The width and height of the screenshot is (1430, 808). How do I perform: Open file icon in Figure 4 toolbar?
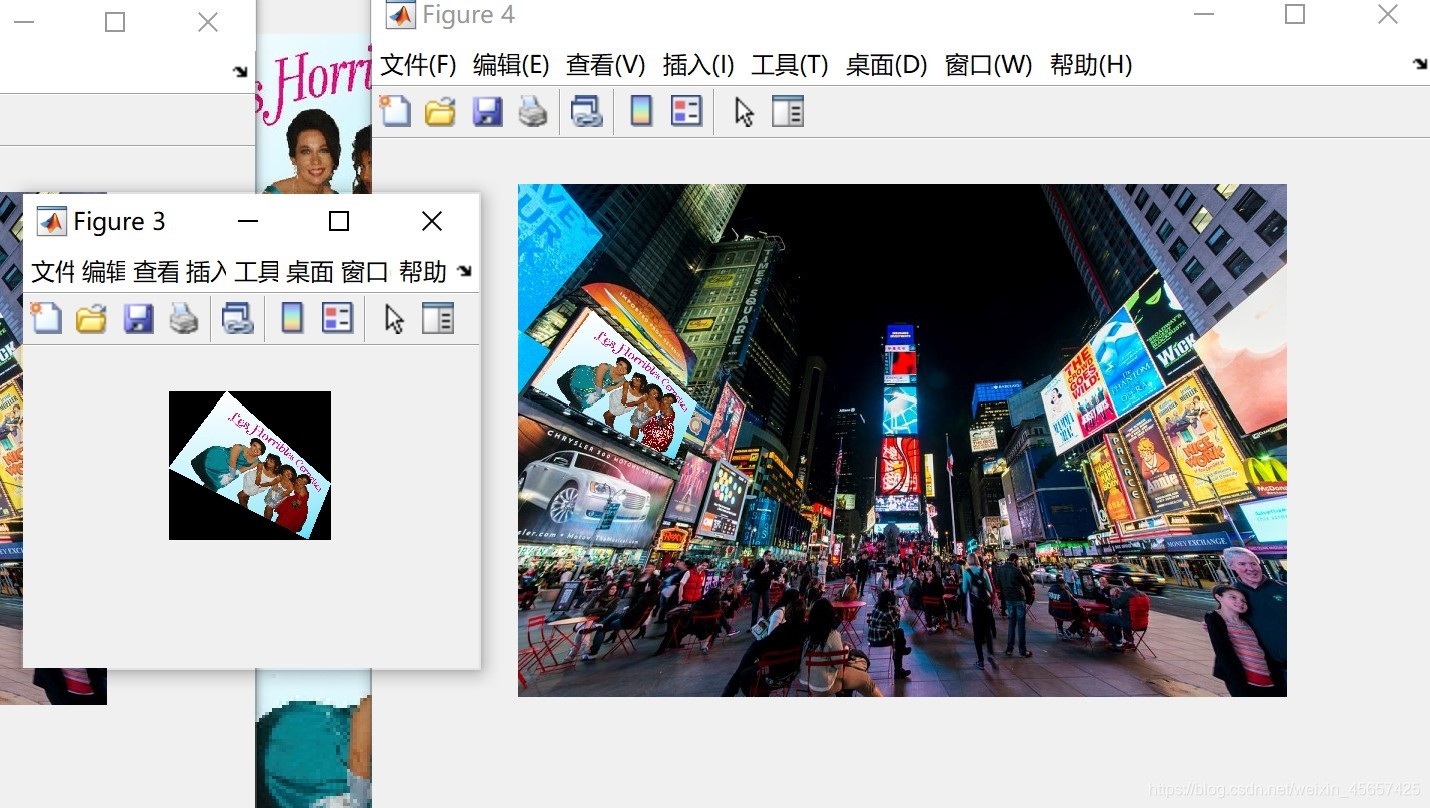pos(441,111)
